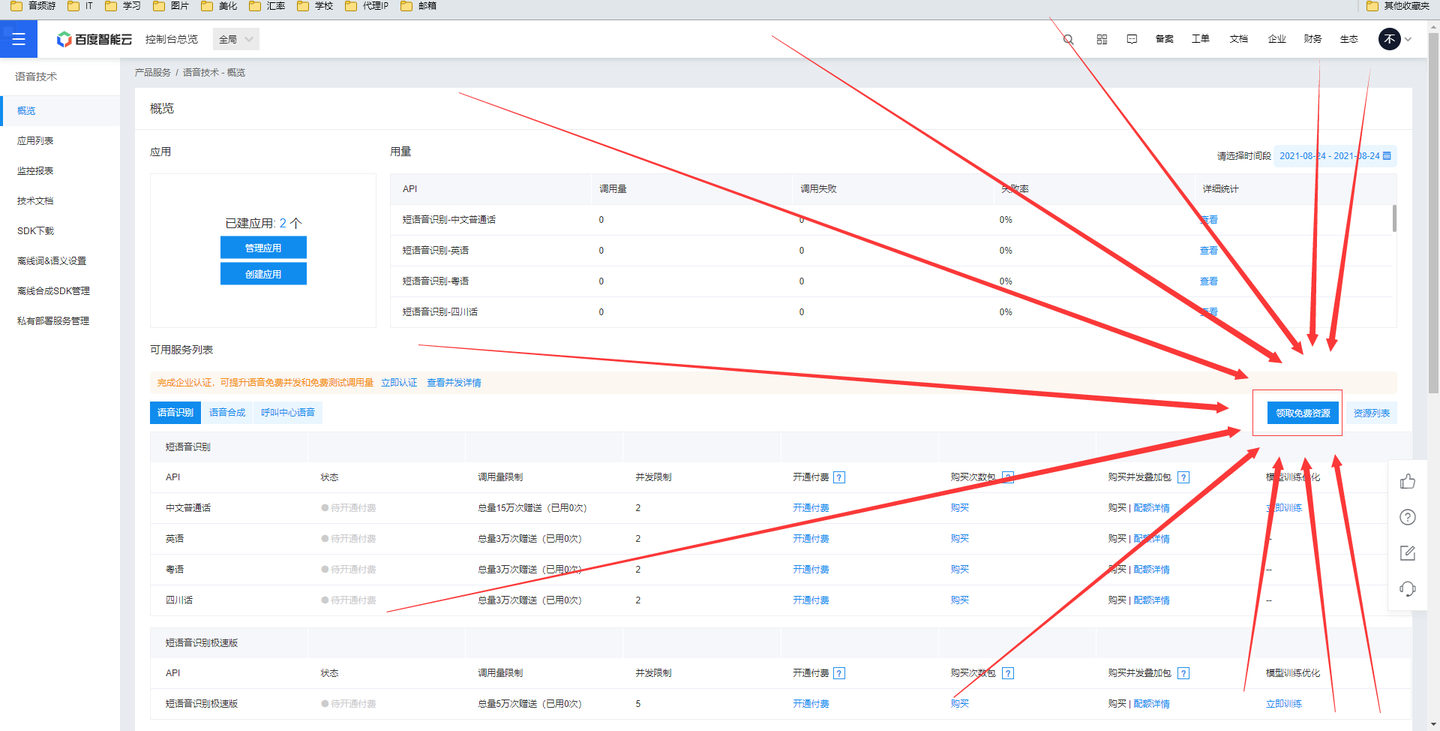The width and height of the screenshot is (1440, 731).
Task: Open the date range picker 2021-08-24
Action: [x=1335, y=156]
